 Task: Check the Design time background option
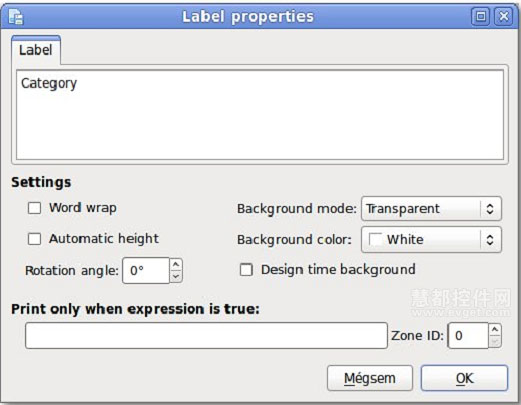(x=246, y=270)
